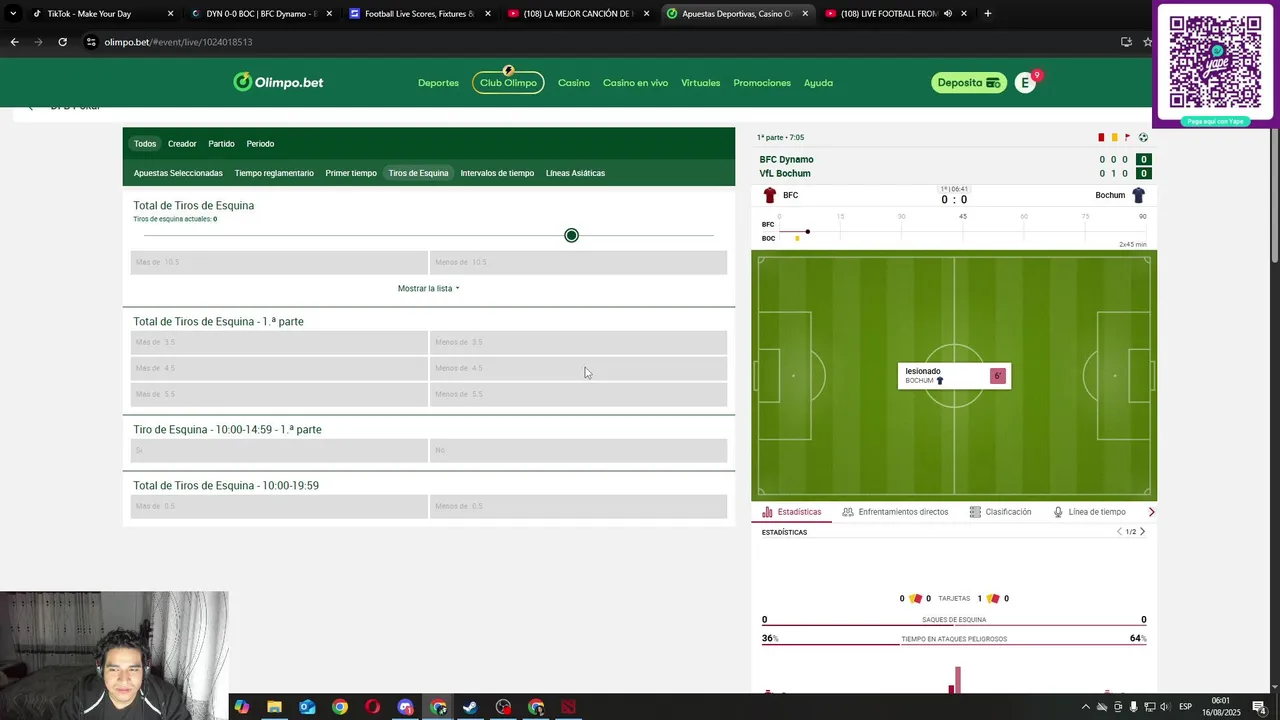Open the Primer tiempo market tab
The height and width of the screenshot is (720, 1280).
(x=351, y=173)
